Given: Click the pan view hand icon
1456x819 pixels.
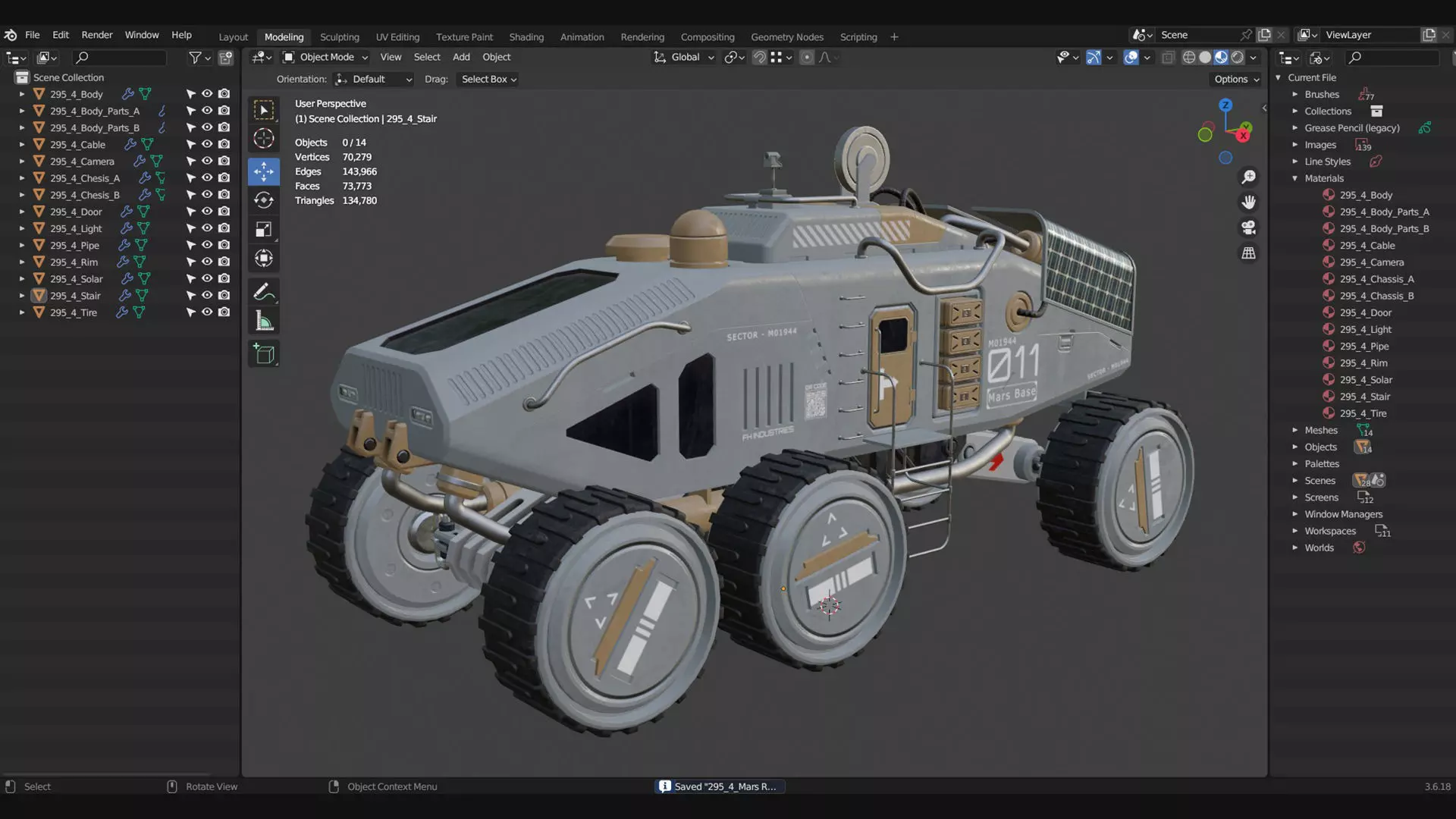Looking at the screenshot, I should (x=1248, y=202).
